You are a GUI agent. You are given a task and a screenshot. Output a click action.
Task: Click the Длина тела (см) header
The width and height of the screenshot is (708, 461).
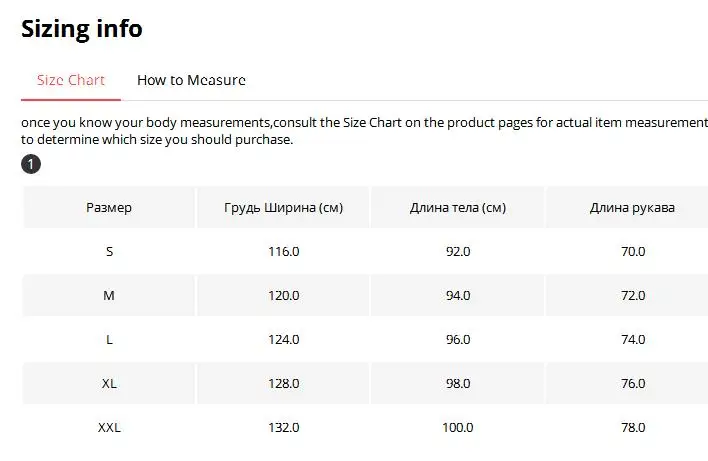point(458,208)
